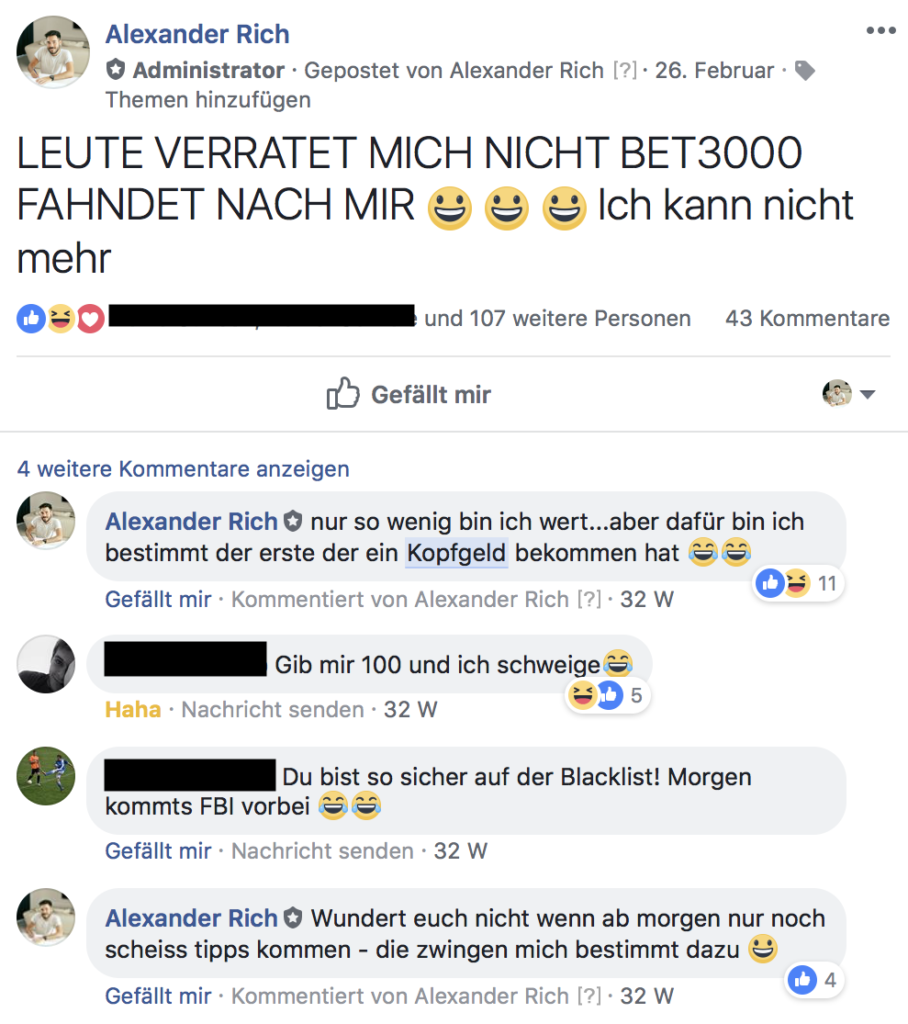Click like count 4 on last comment
This screenshot has width=908, height=1024.
pyautogui.click(x=814, y=980)
